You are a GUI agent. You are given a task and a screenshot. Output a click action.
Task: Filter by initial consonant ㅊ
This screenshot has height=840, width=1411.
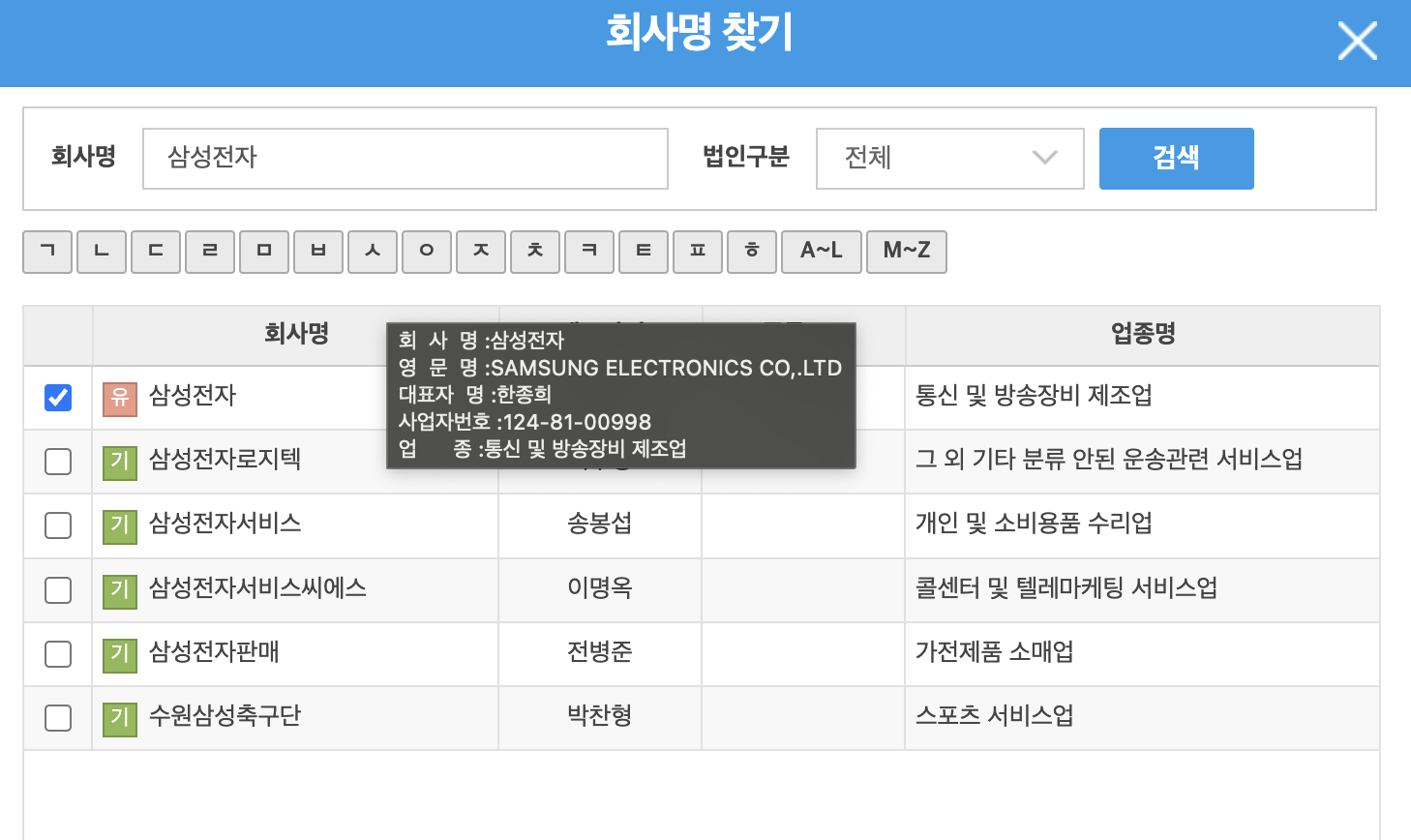point(535,252)
